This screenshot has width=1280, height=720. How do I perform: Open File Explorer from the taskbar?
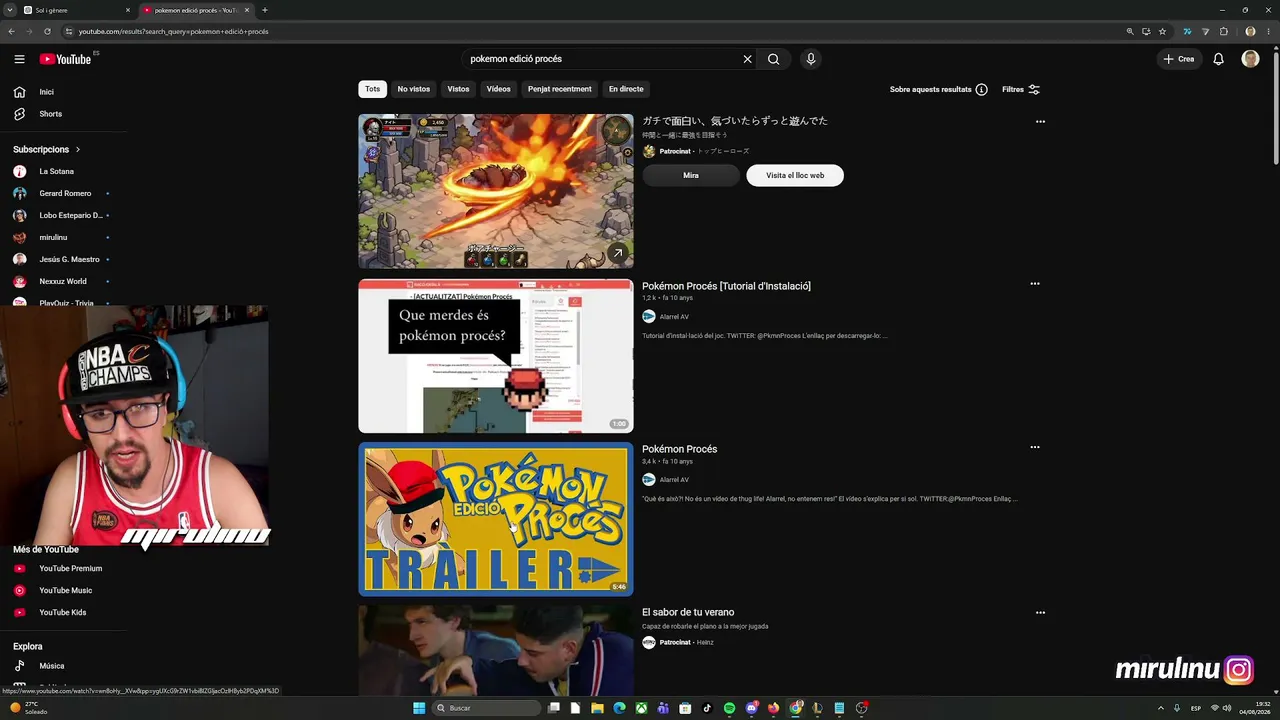pos(597,708)
